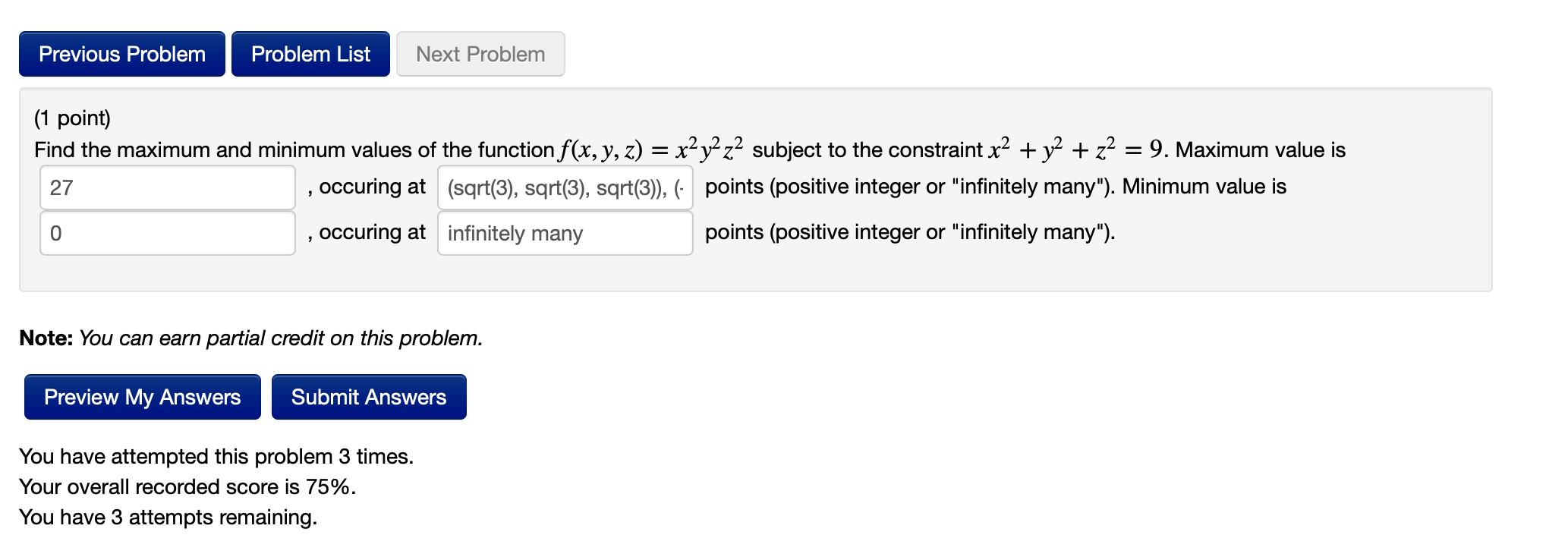Return to the Problem List page
The image size is (1568, 557).
coord(310,53)
